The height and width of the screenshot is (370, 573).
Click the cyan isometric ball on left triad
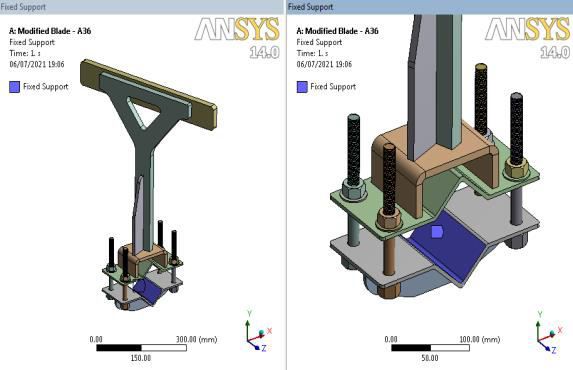[261, 333]
